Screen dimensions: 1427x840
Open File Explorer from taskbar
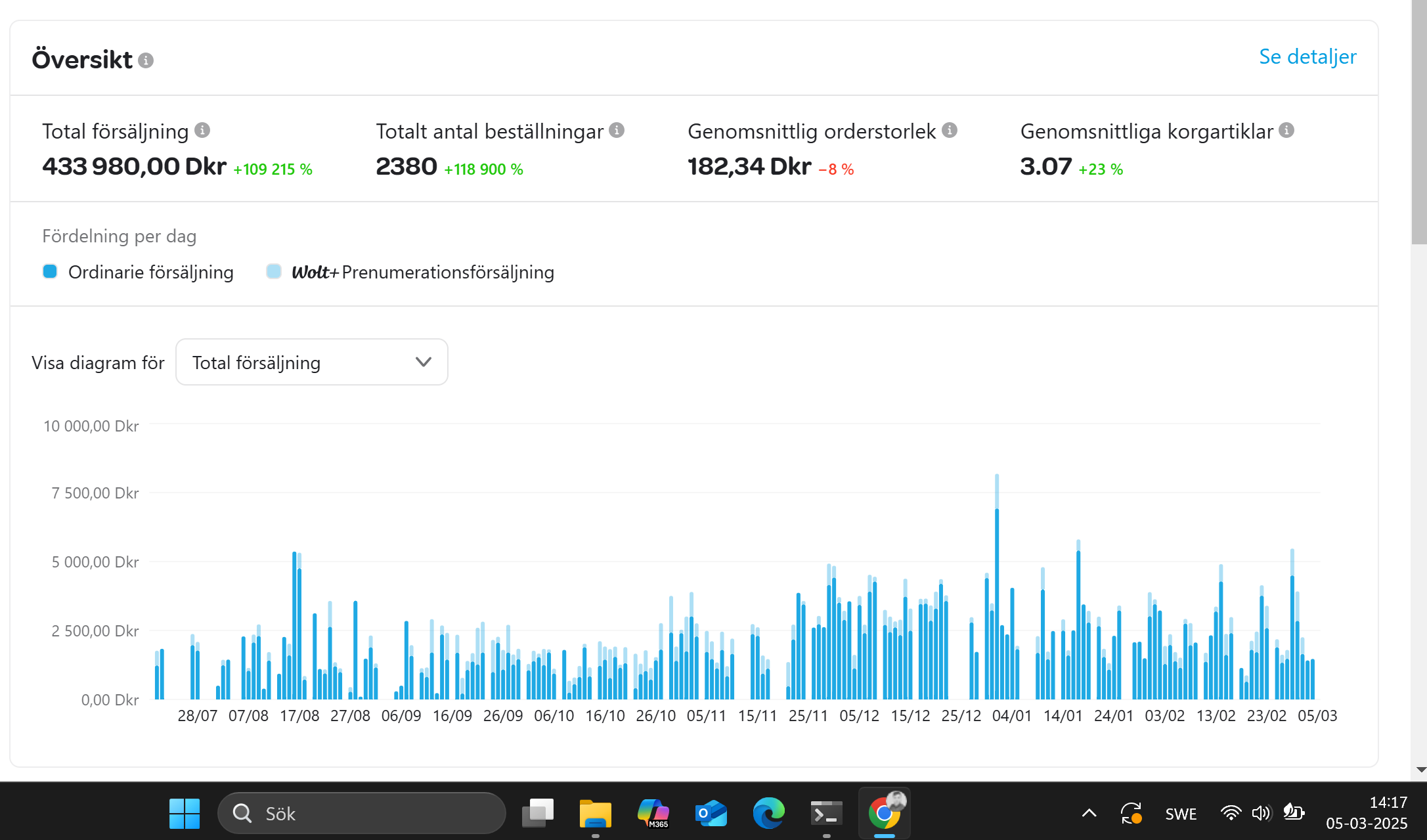pos(595,813)
